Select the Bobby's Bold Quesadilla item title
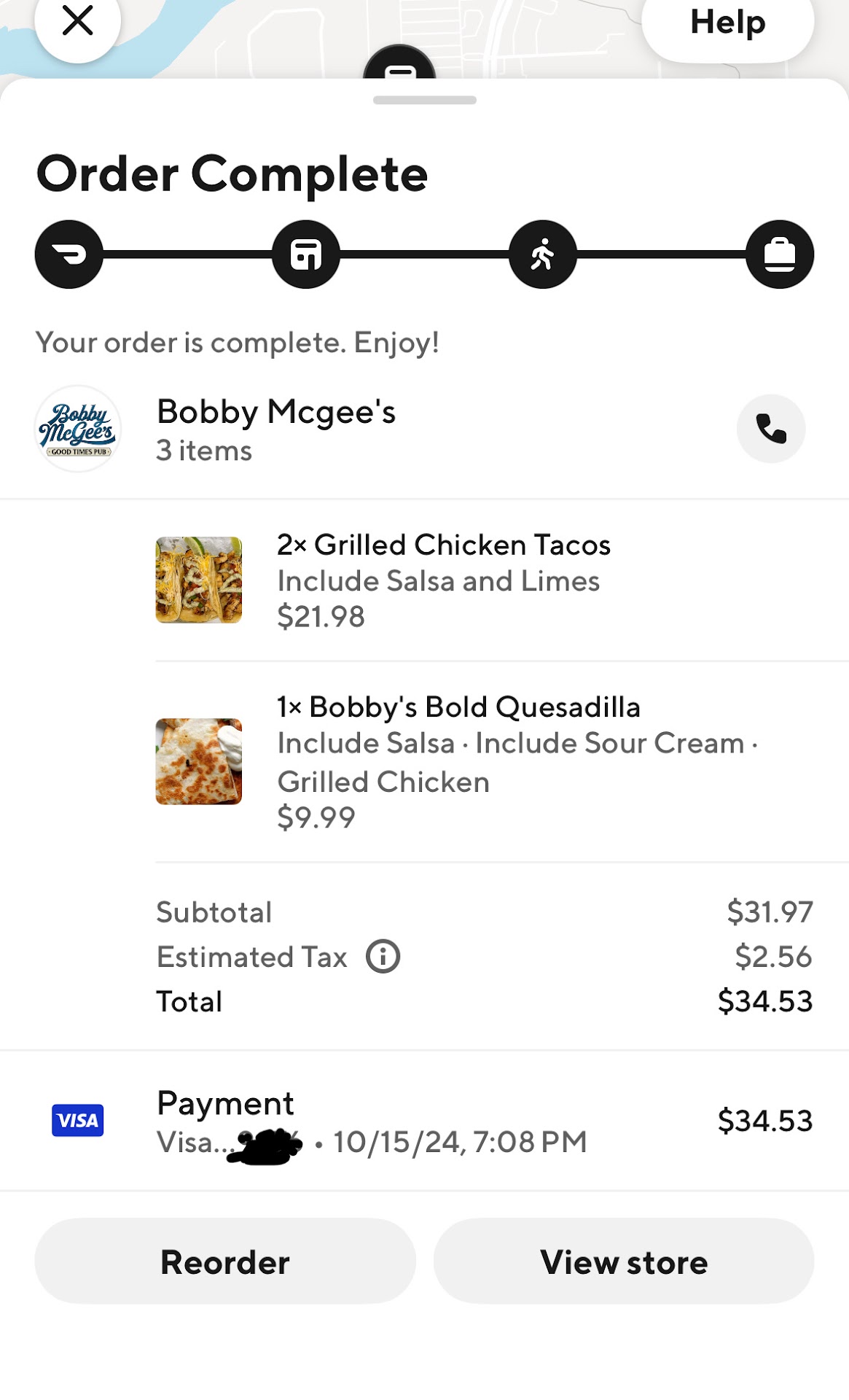Image resolution: width=849 pixels, height=1400 pixels. 458,707
